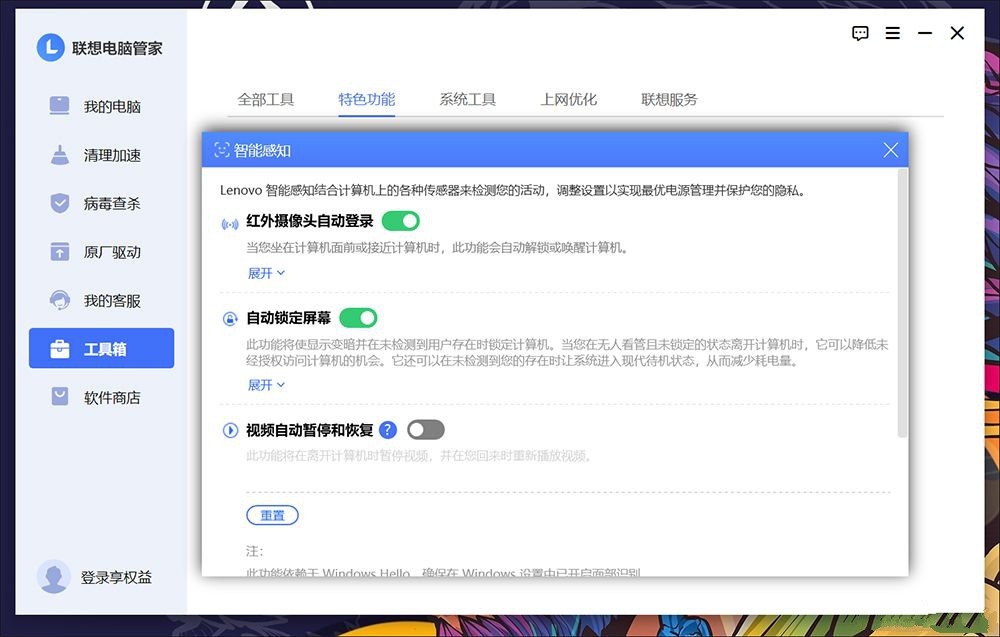Click the 重置 reset button
The width and height of the screenshot is (1000, 637).
click(x=272, y=515)
